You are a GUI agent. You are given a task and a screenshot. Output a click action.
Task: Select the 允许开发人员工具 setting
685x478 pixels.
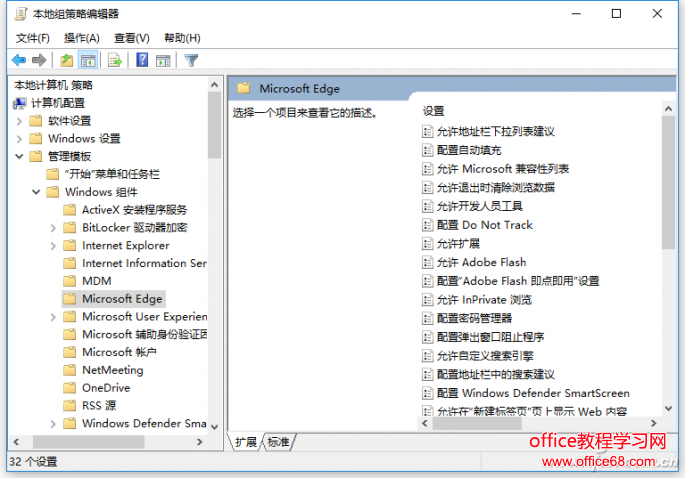click(x=472, y=206)
